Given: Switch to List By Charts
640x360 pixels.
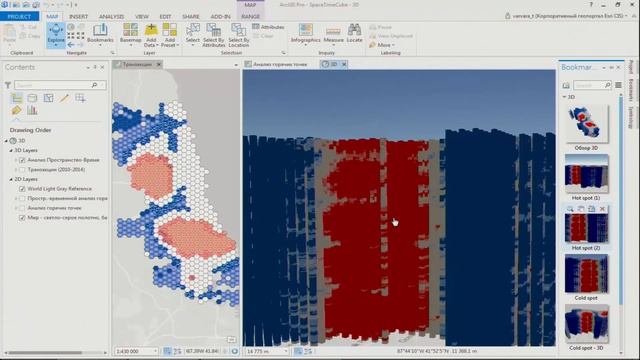Looking at the screenshot, I should tap(32, 110).
